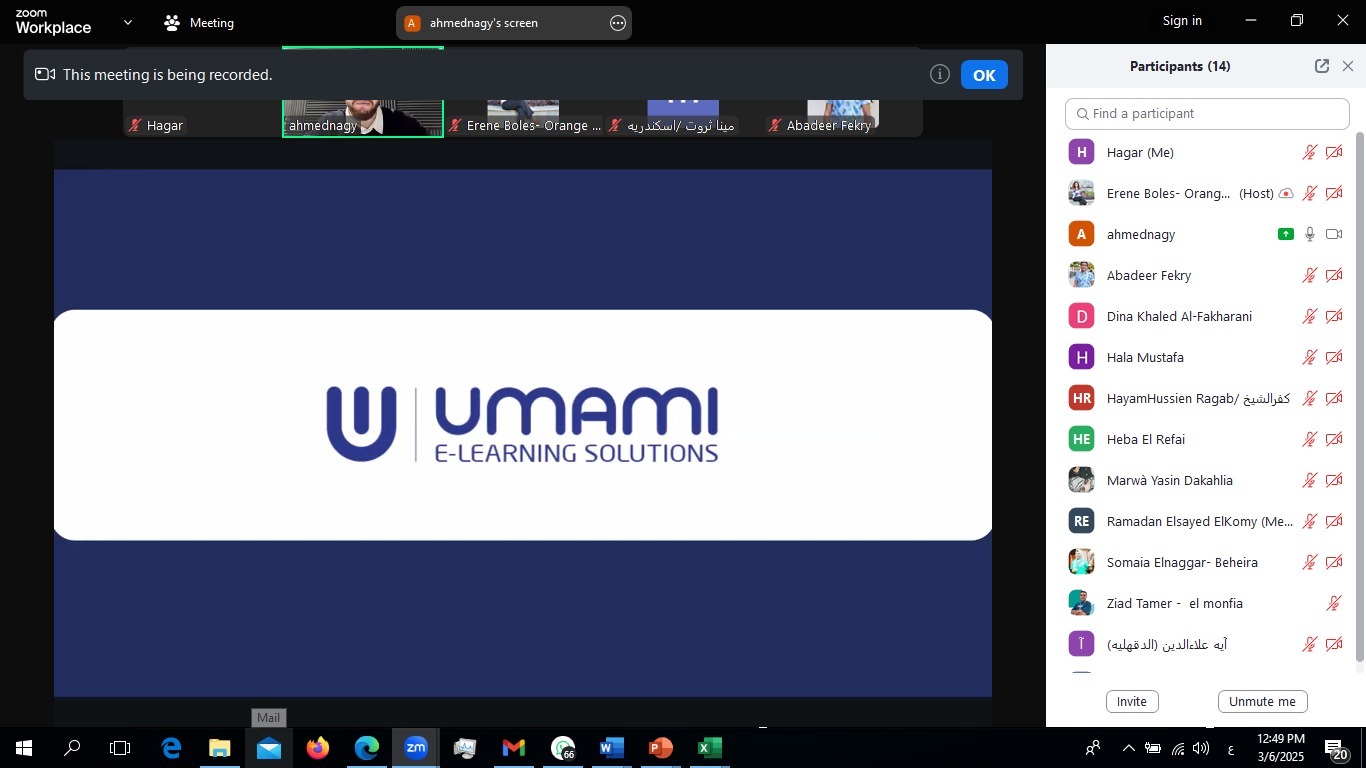1366x768 pixels.
Task: Open Windows taskbar search
Action: [x=72, y=748]
